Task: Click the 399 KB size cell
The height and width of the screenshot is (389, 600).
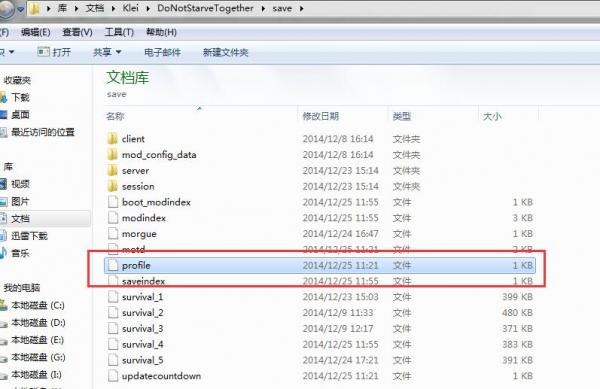Action: [x=517, y=297]
